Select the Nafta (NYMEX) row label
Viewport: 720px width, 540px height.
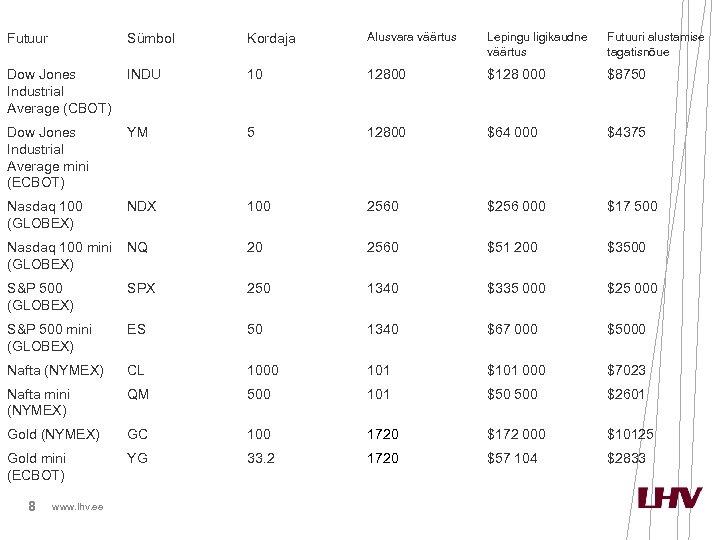coord(55,370)
